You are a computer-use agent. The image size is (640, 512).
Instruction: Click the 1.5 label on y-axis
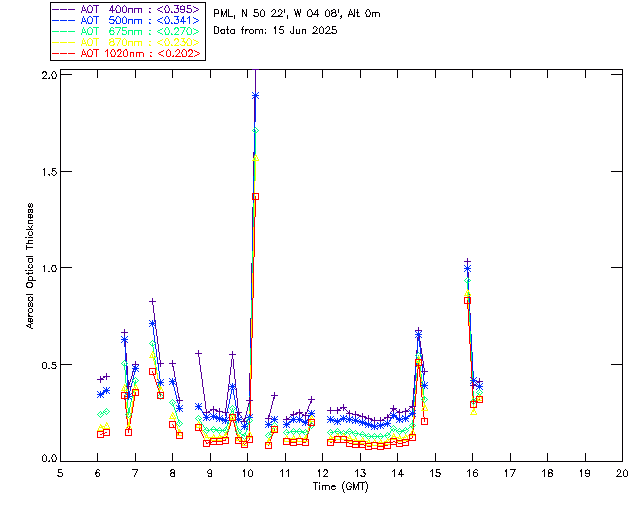(49, 172)
